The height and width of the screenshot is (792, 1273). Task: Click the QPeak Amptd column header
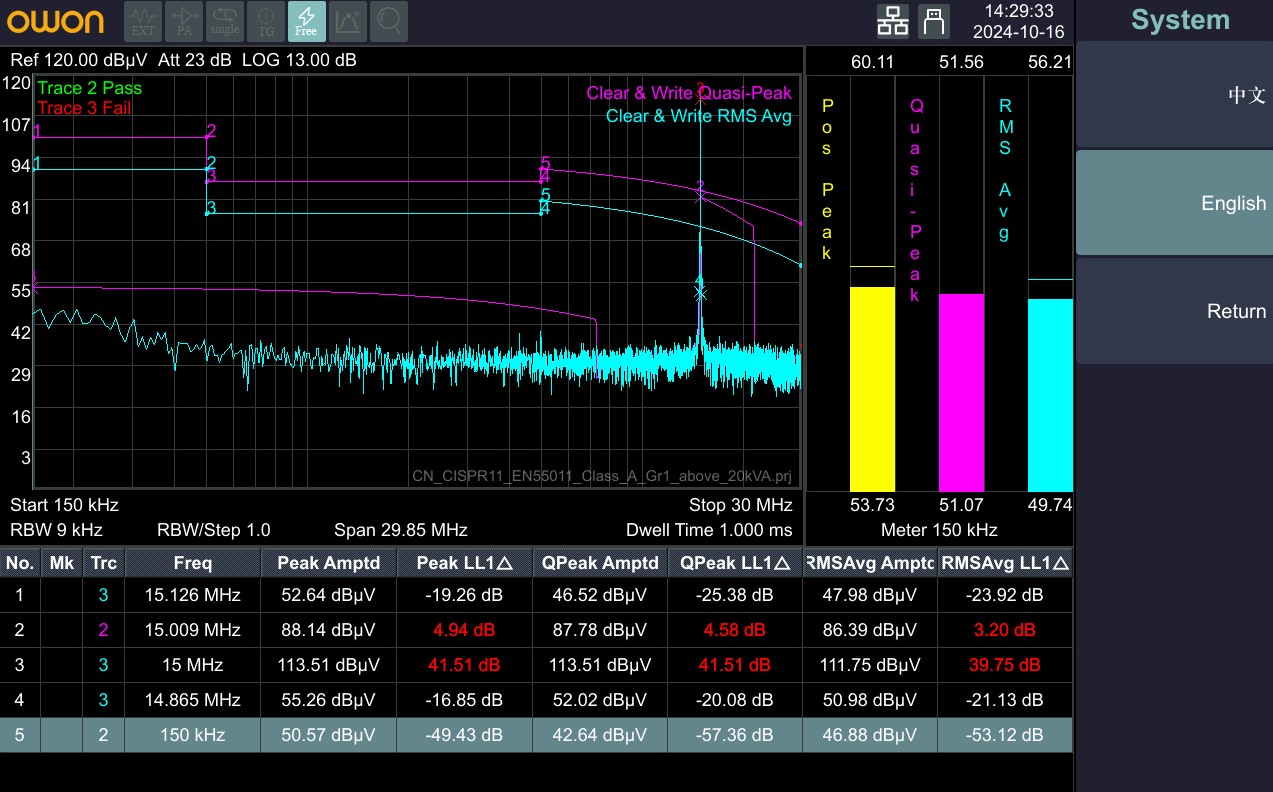pos(600,563)
